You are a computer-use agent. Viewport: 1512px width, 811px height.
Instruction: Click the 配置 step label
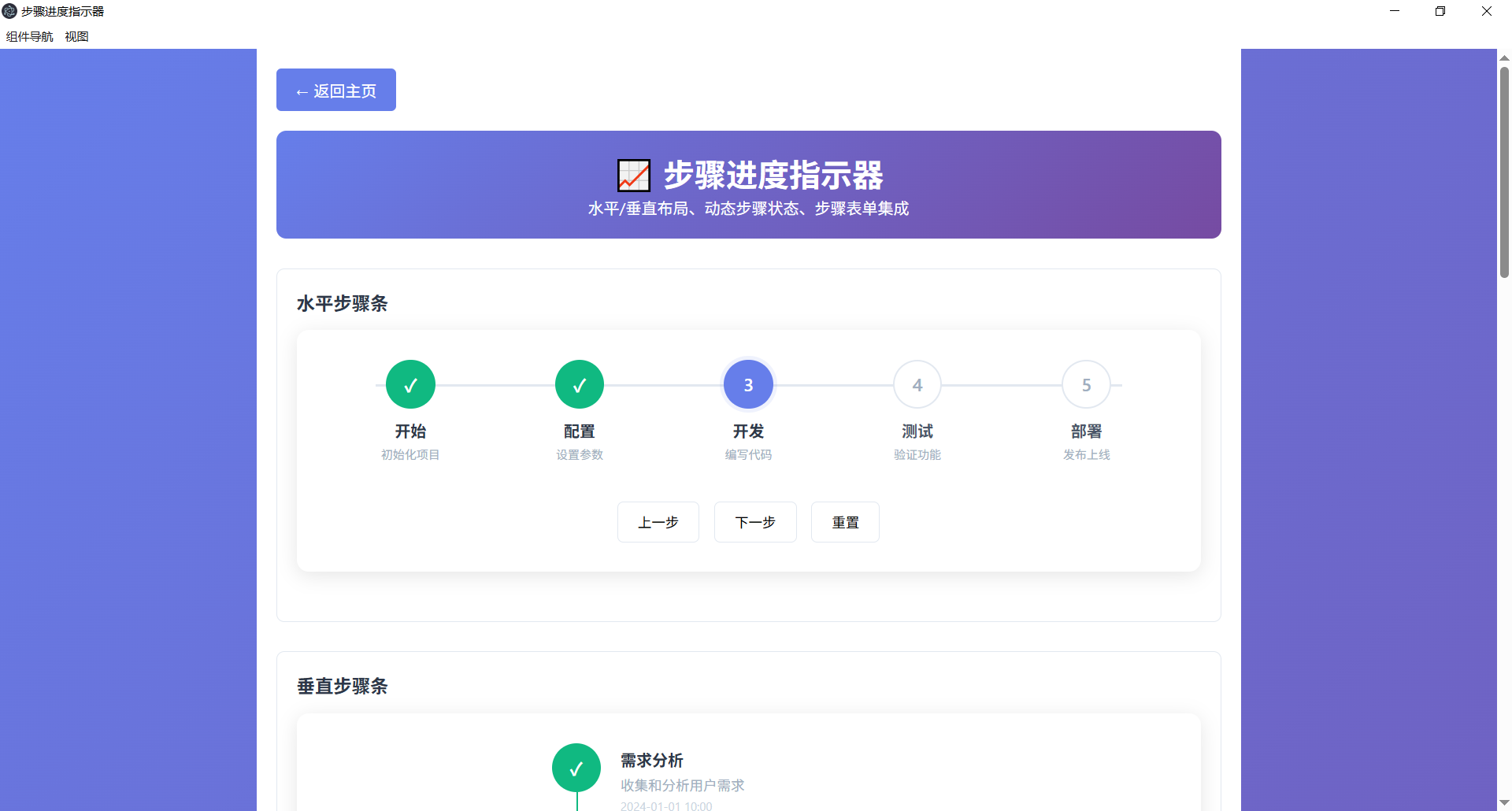[x=580, y=431]
